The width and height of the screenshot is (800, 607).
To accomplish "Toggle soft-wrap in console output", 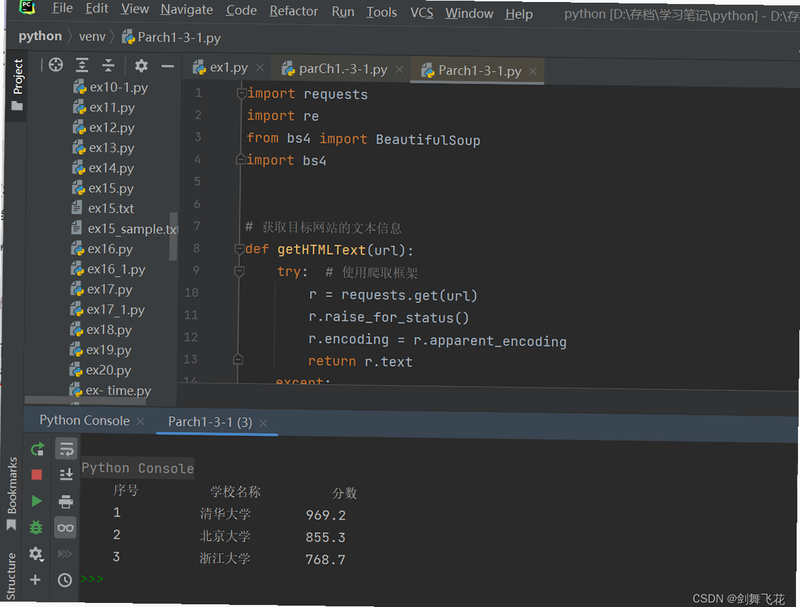I will click(x=66, y=449).
